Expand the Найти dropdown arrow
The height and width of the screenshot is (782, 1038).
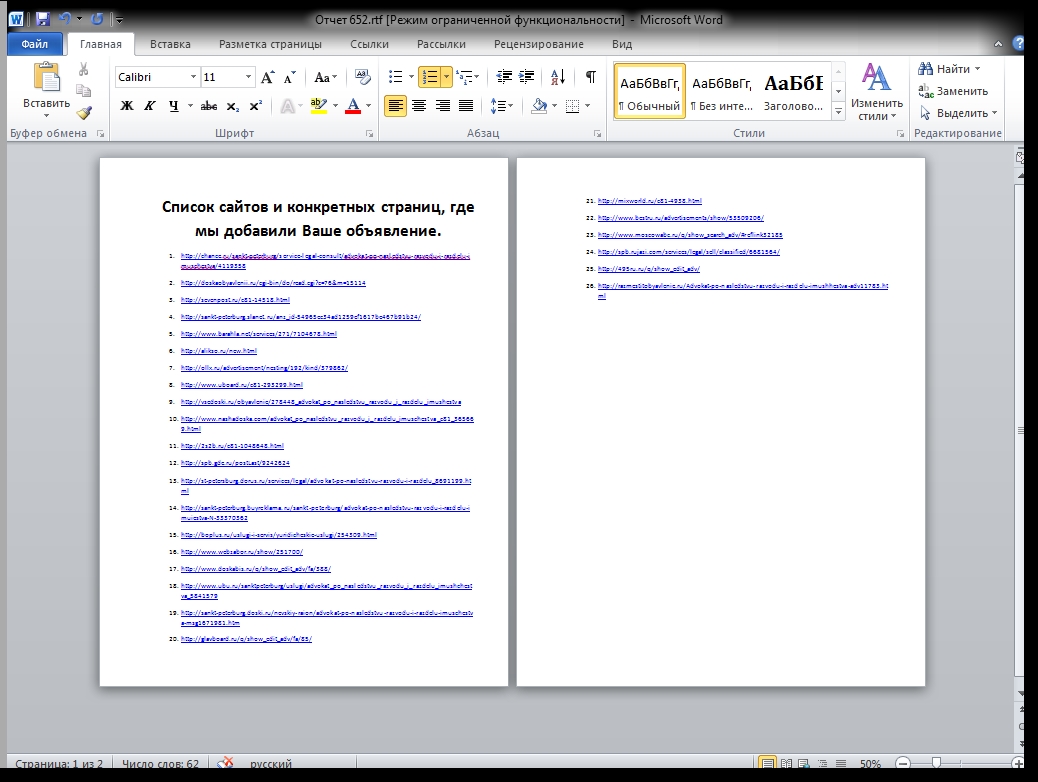977,69
